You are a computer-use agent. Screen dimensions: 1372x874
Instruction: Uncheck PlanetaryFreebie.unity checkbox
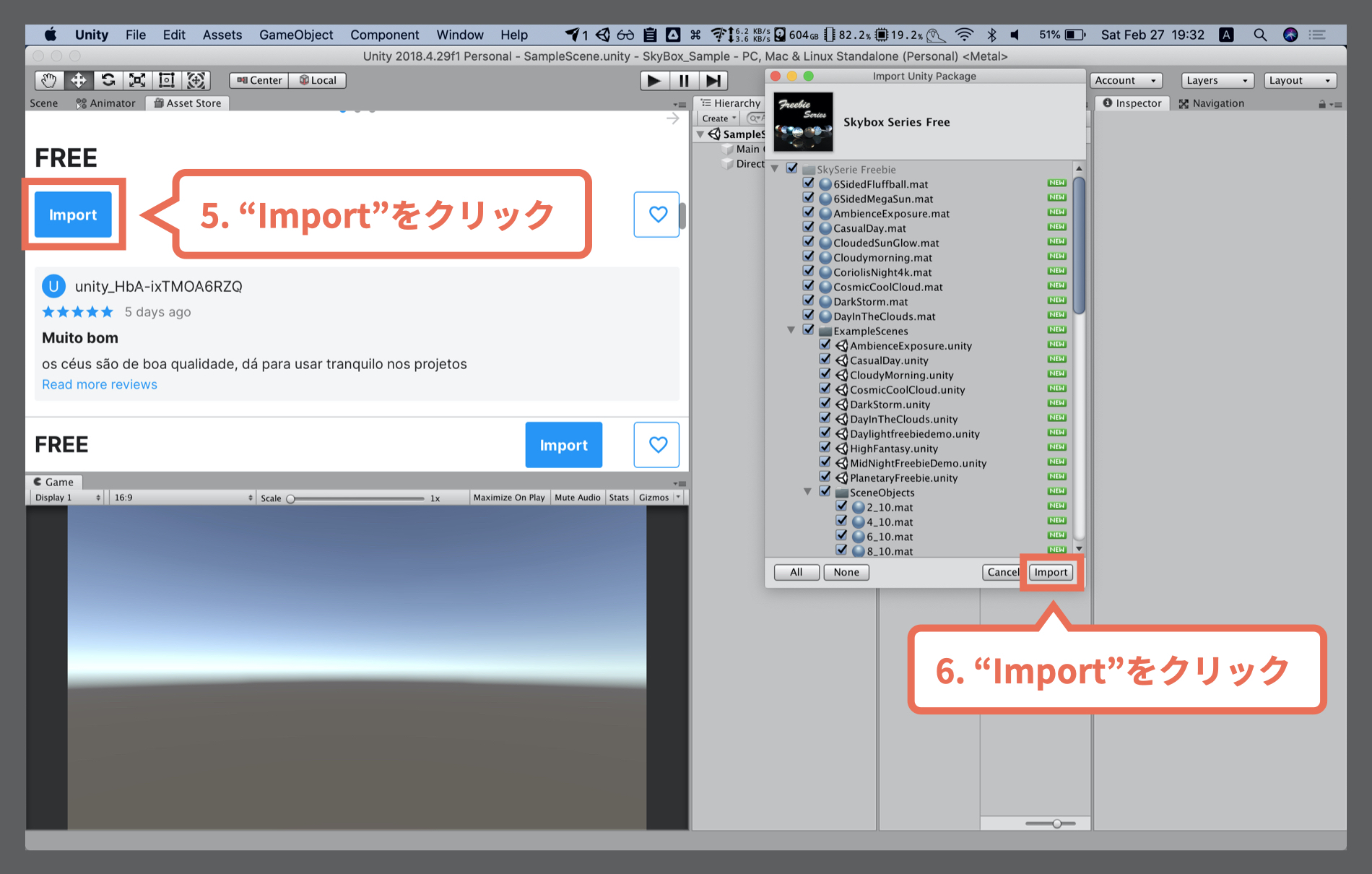[x=825, y=477]
